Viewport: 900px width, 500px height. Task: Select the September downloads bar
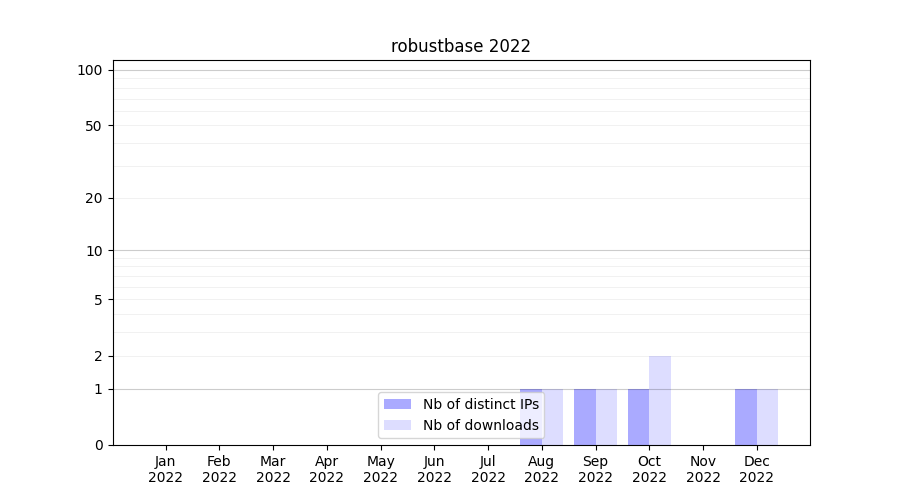click(606, 416)
